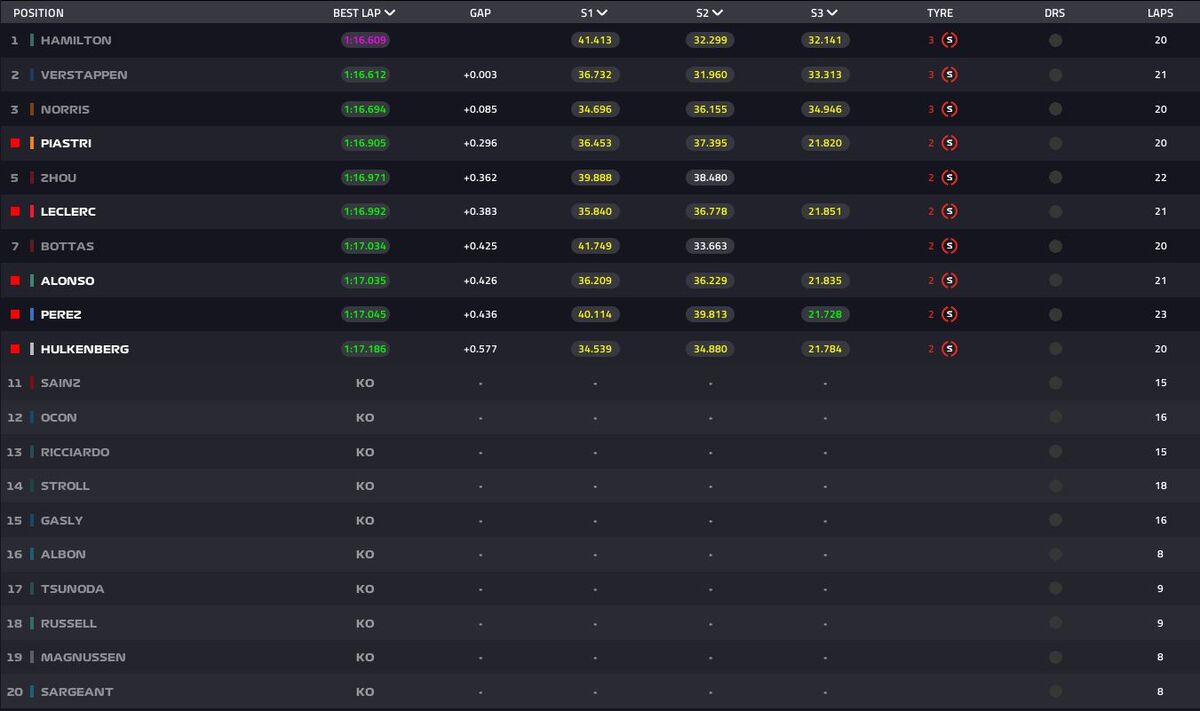This screenshot has width=1200, height=711.
Task: Click Hamilton's purple best lap 1:16.609
Action: coord(365,40)
